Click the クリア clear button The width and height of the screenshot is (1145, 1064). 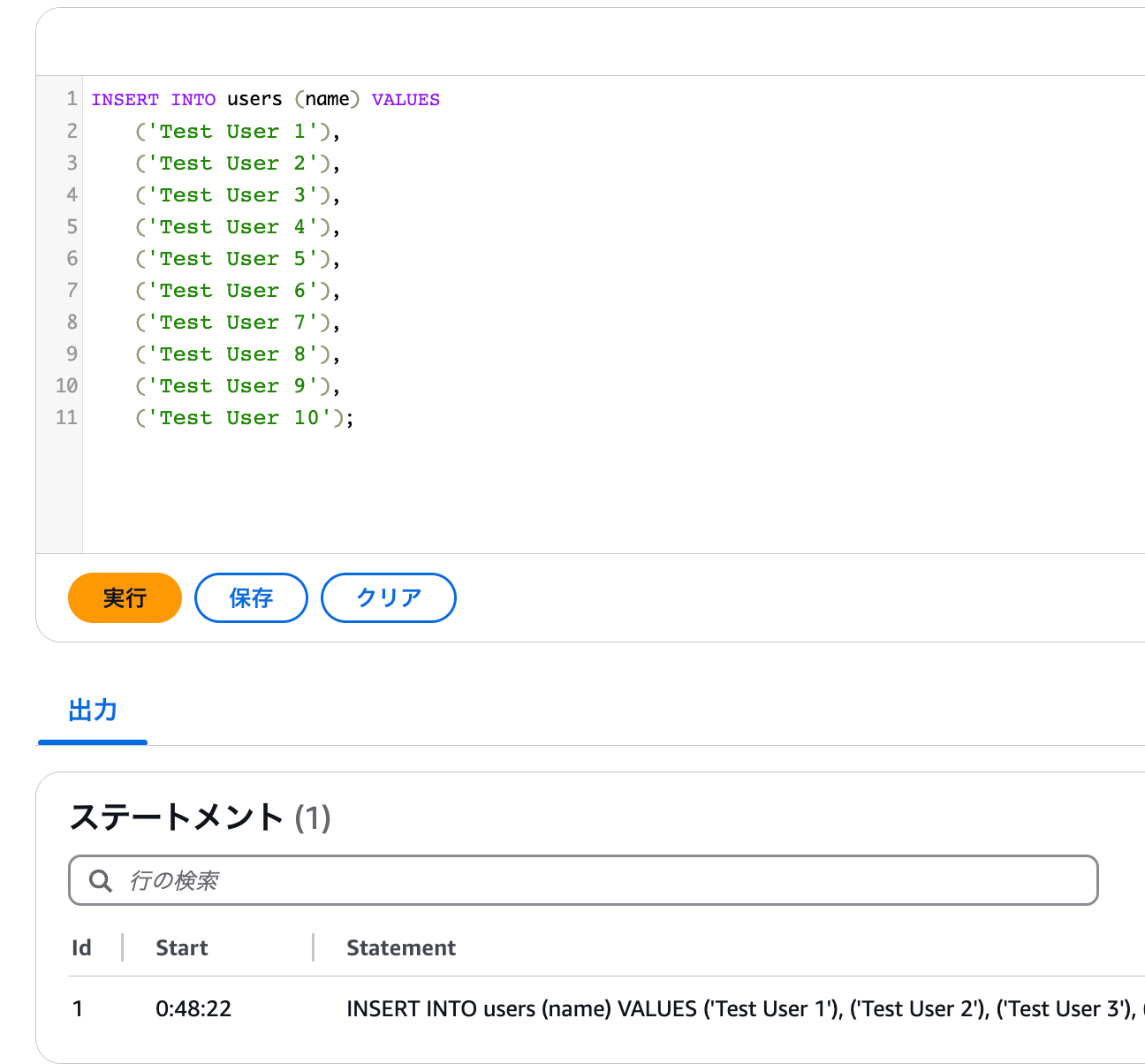click(389, 598)
